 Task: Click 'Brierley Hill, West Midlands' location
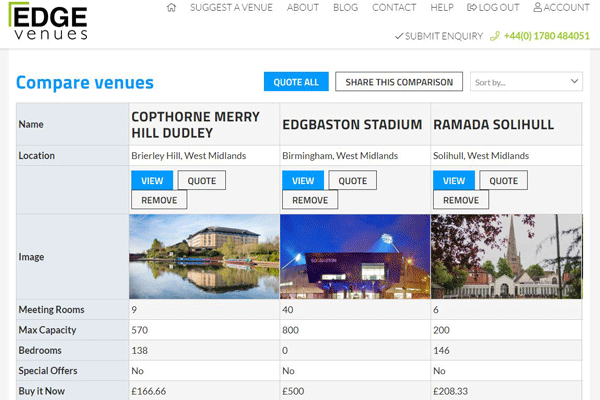(189, 156)
